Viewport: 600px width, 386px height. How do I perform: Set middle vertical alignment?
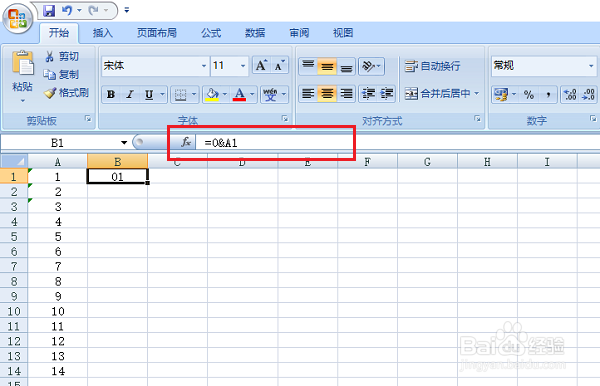point(327,66)
